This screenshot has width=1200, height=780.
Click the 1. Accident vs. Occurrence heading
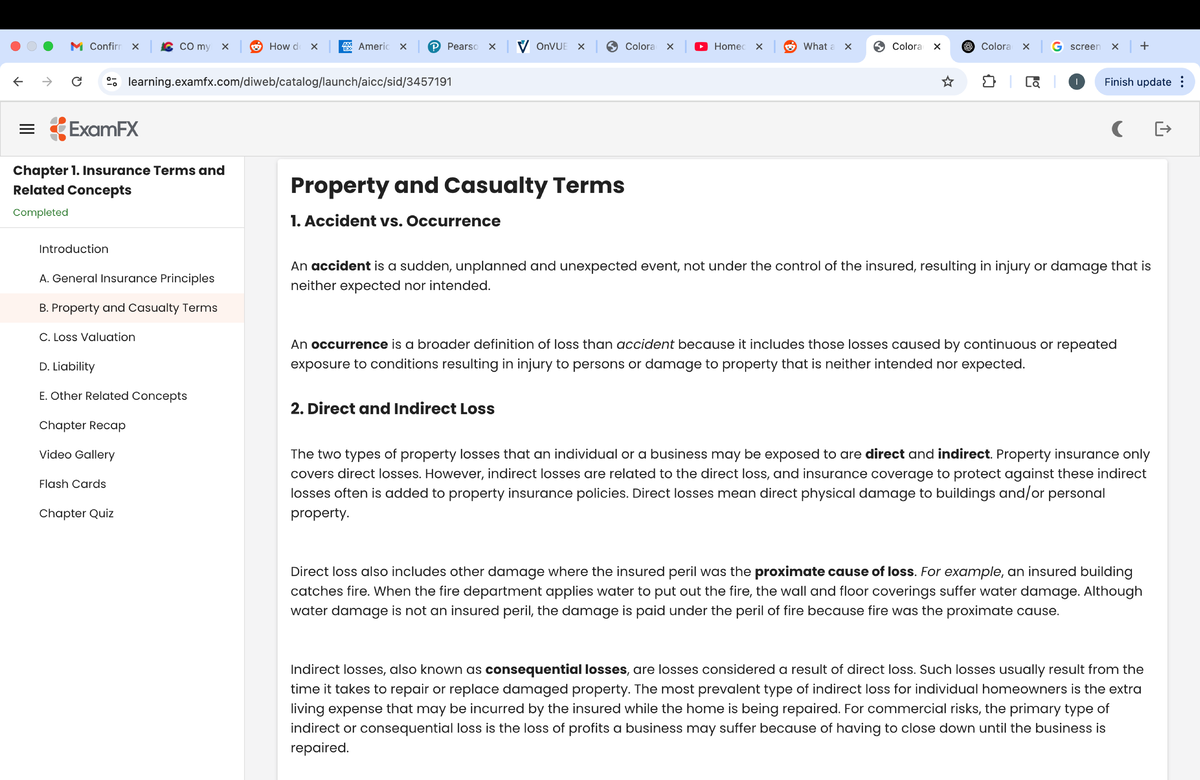point(395,221)
